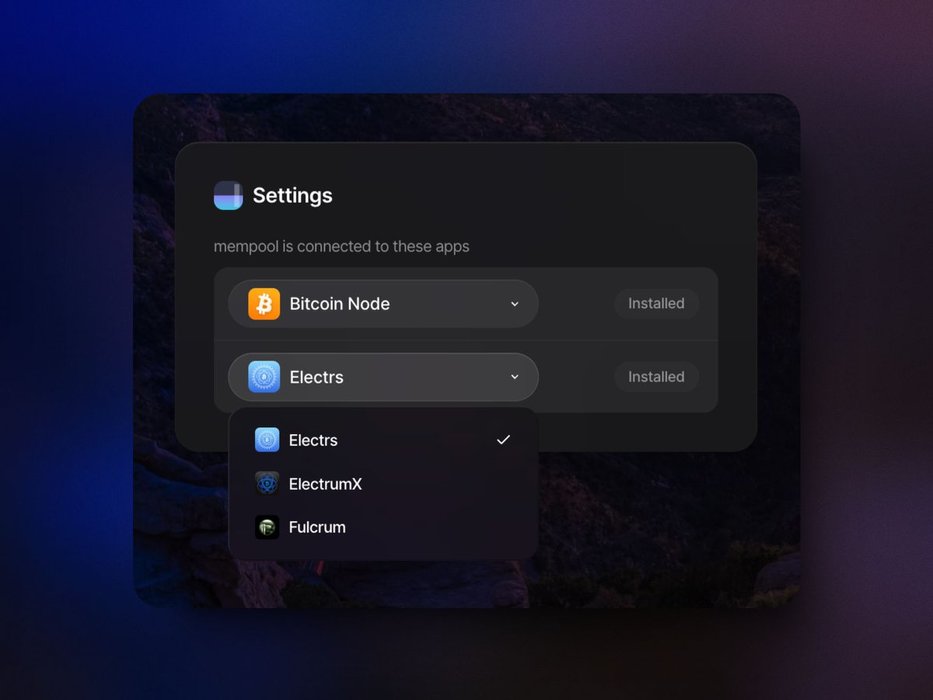This screenshot has width=933, height=700.
Task: Click the ElectrumX icon in the list
Action: click(x=267, y=484)
